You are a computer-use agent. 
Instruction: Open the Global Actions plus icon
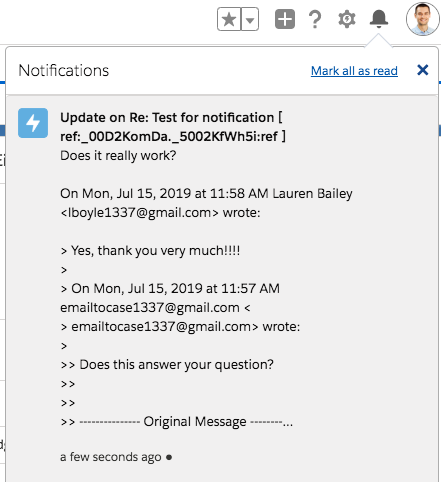coord(285,19)
